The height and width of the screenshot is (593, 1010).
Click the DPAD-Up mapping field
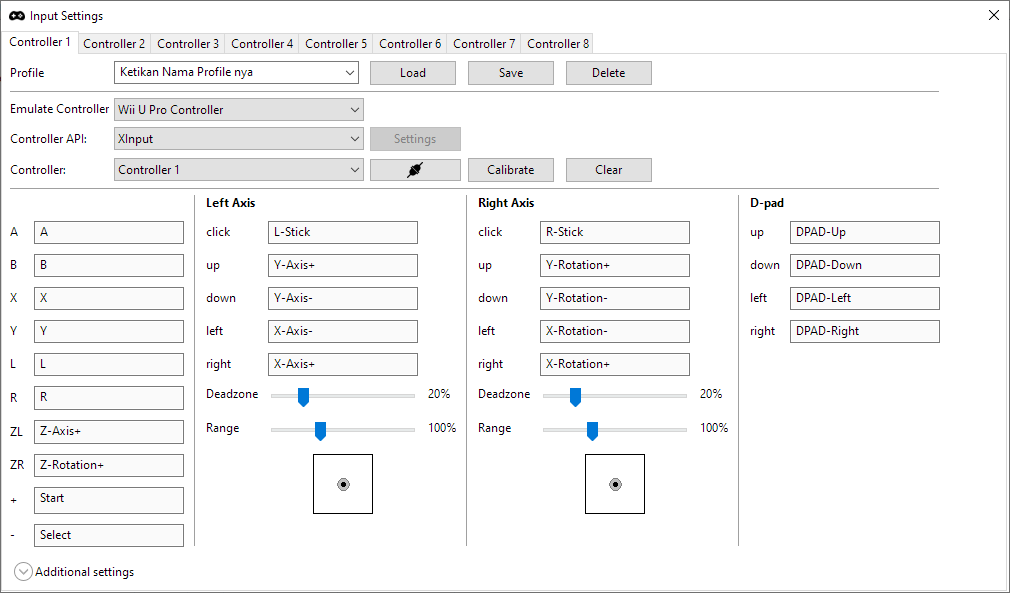tap(864, 231)
